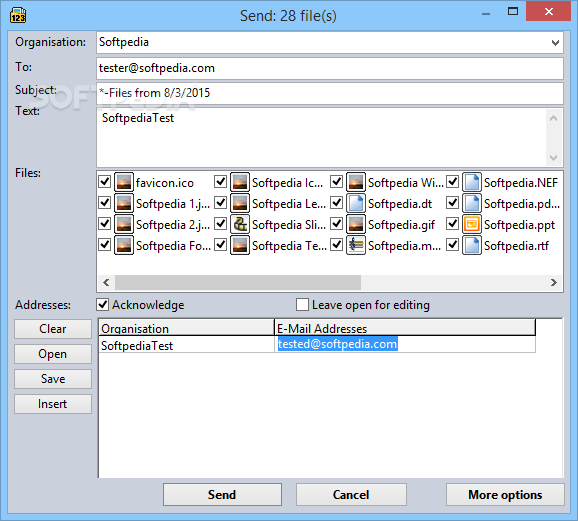Uncheck the Softpedia.ppt checkbox
578x521 pixels.
coord(452,223)
